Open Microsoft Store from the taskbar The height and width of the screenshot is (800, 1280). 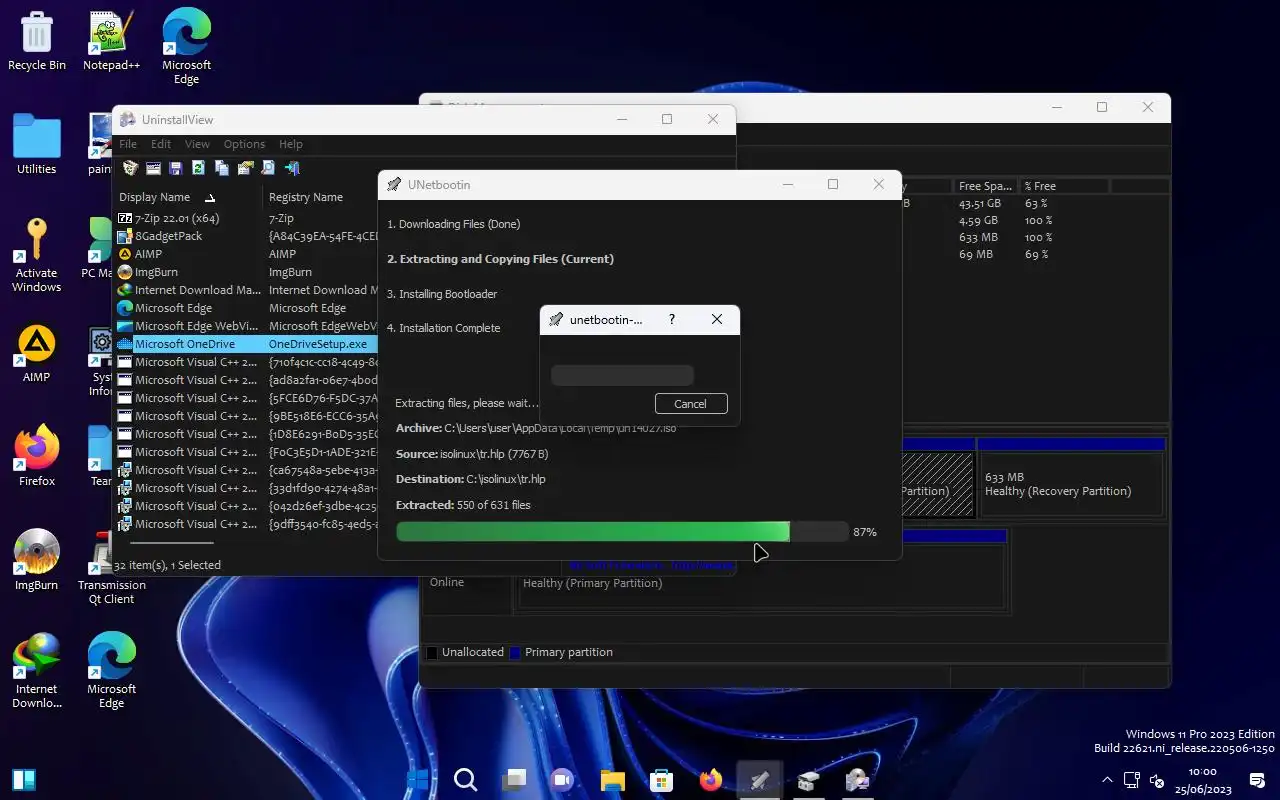tap(661, 780)
